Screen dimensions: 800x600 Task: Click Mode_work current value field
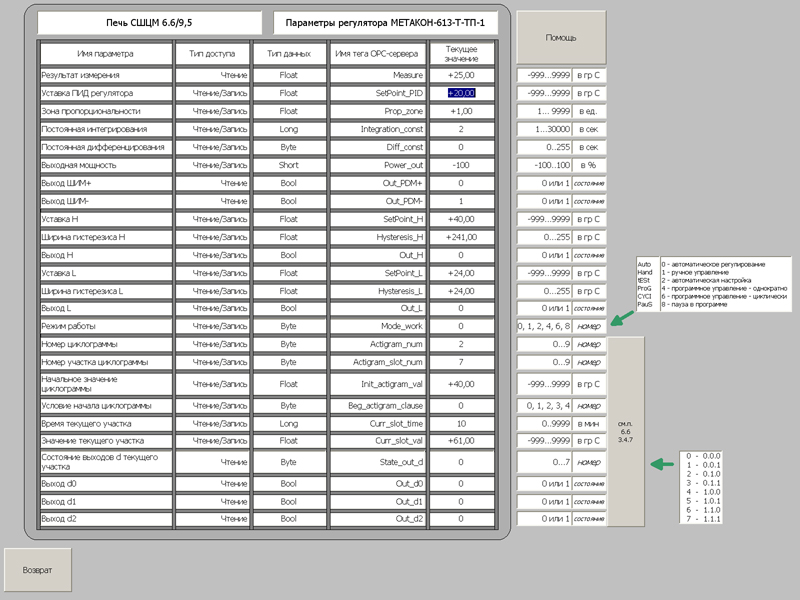[x=462, y=326]
